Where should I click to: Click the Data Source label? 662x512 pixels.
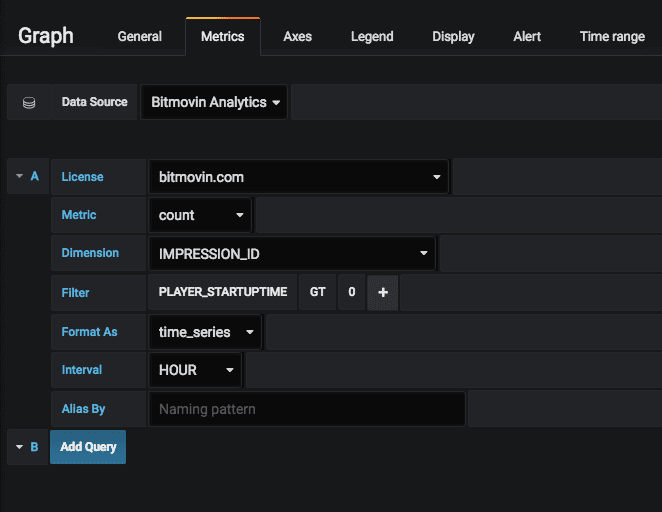pos(95,102)
